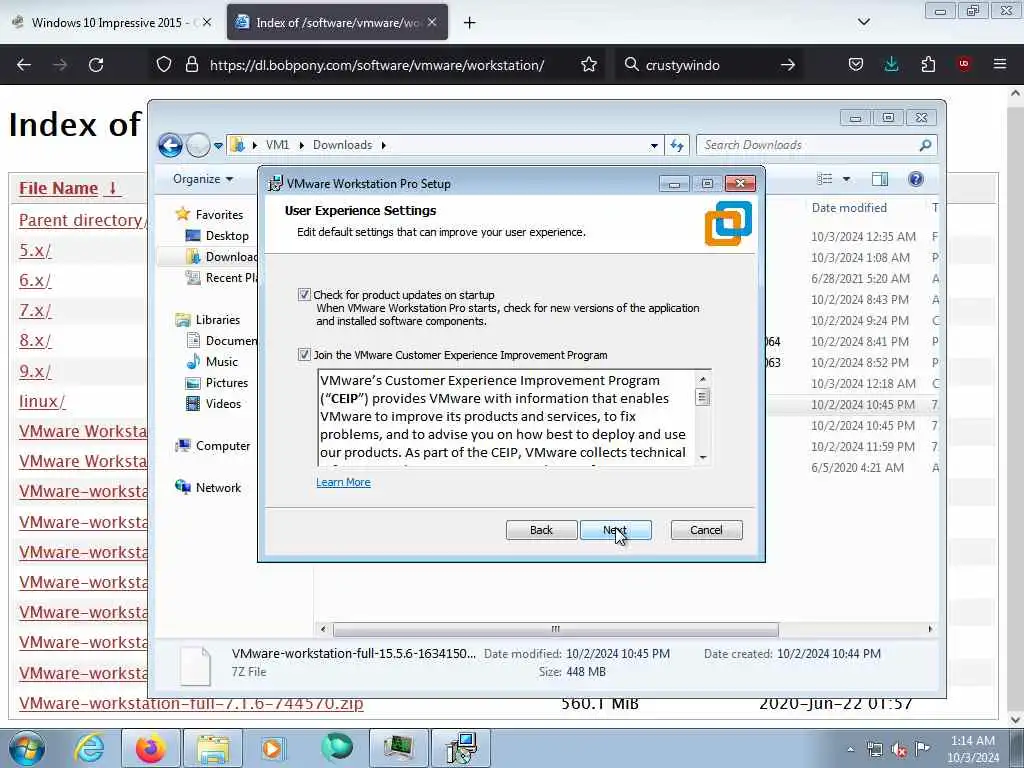Open the list all tabs dropdown
1024x768 pixels.
pos(863,22)
